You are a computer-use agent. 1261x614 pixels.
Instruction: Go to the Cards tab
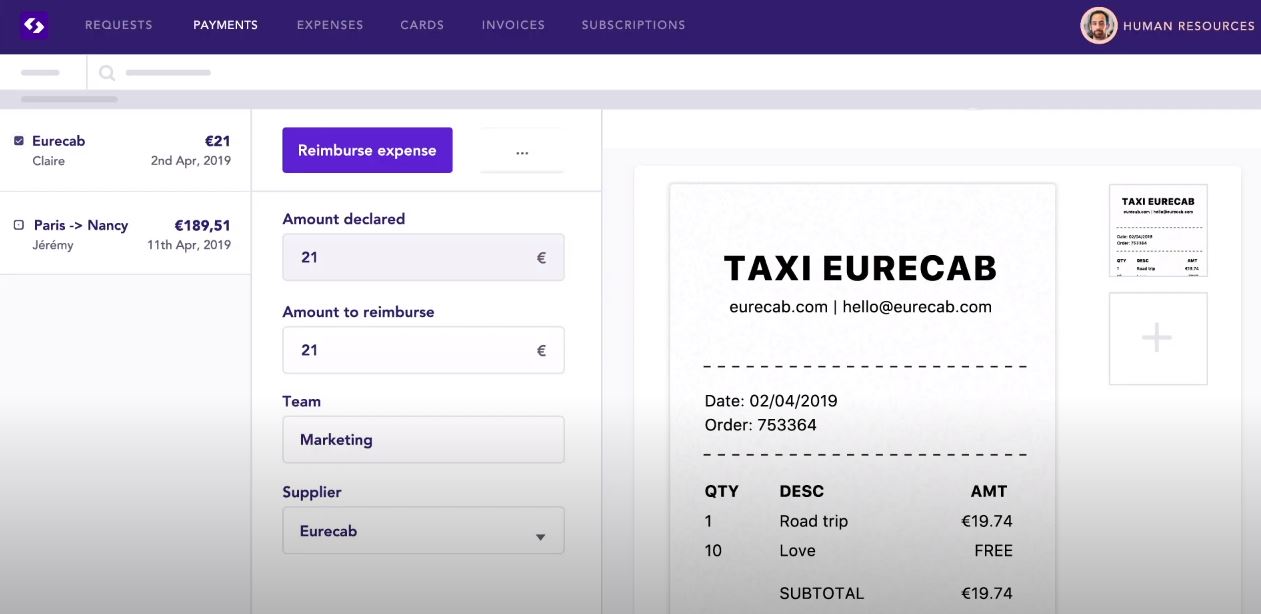(x=422, y=25)
